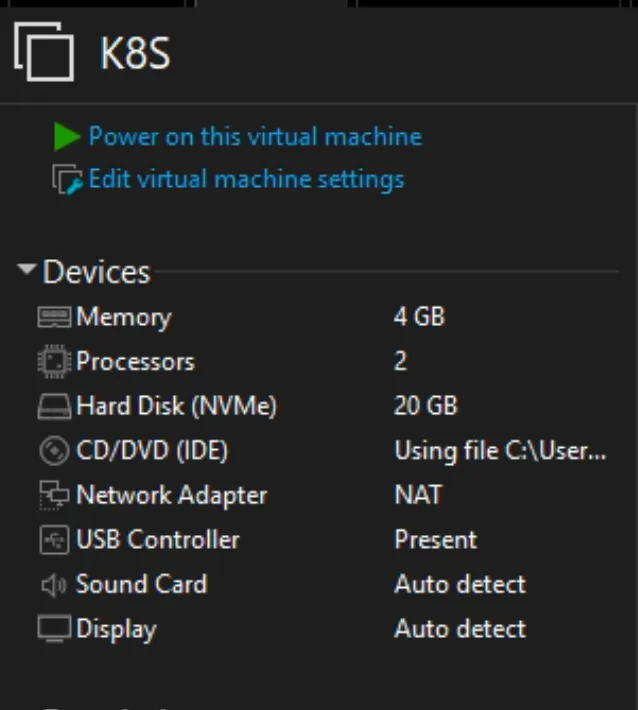Select the Display monitor icon
Image resolution: width=638 pixels, height=710 pixels.
[x=54, y=628]
